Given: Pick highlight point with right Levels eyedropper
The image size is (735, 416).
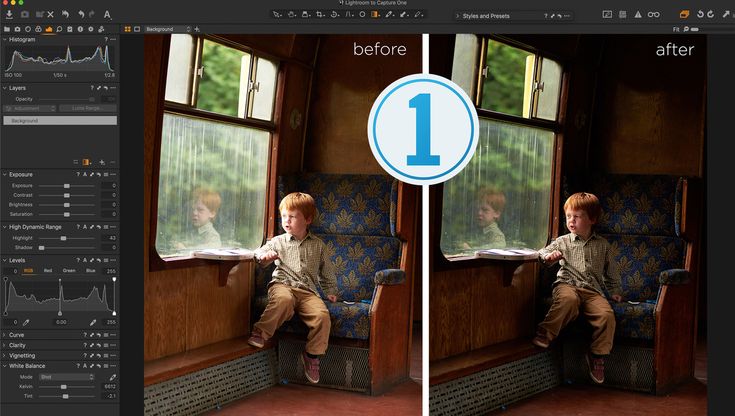Looking at the screenshot, I should (x=93, y=322).
